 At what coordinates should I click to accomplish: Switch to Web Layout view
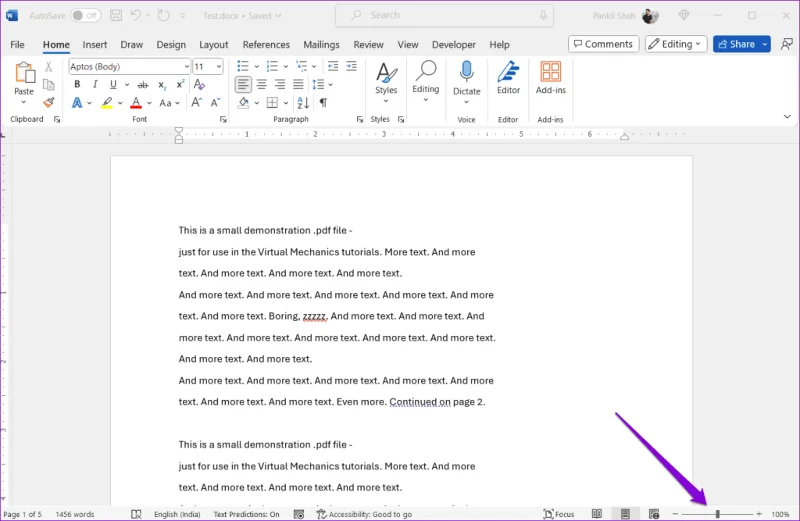(654, 514)
